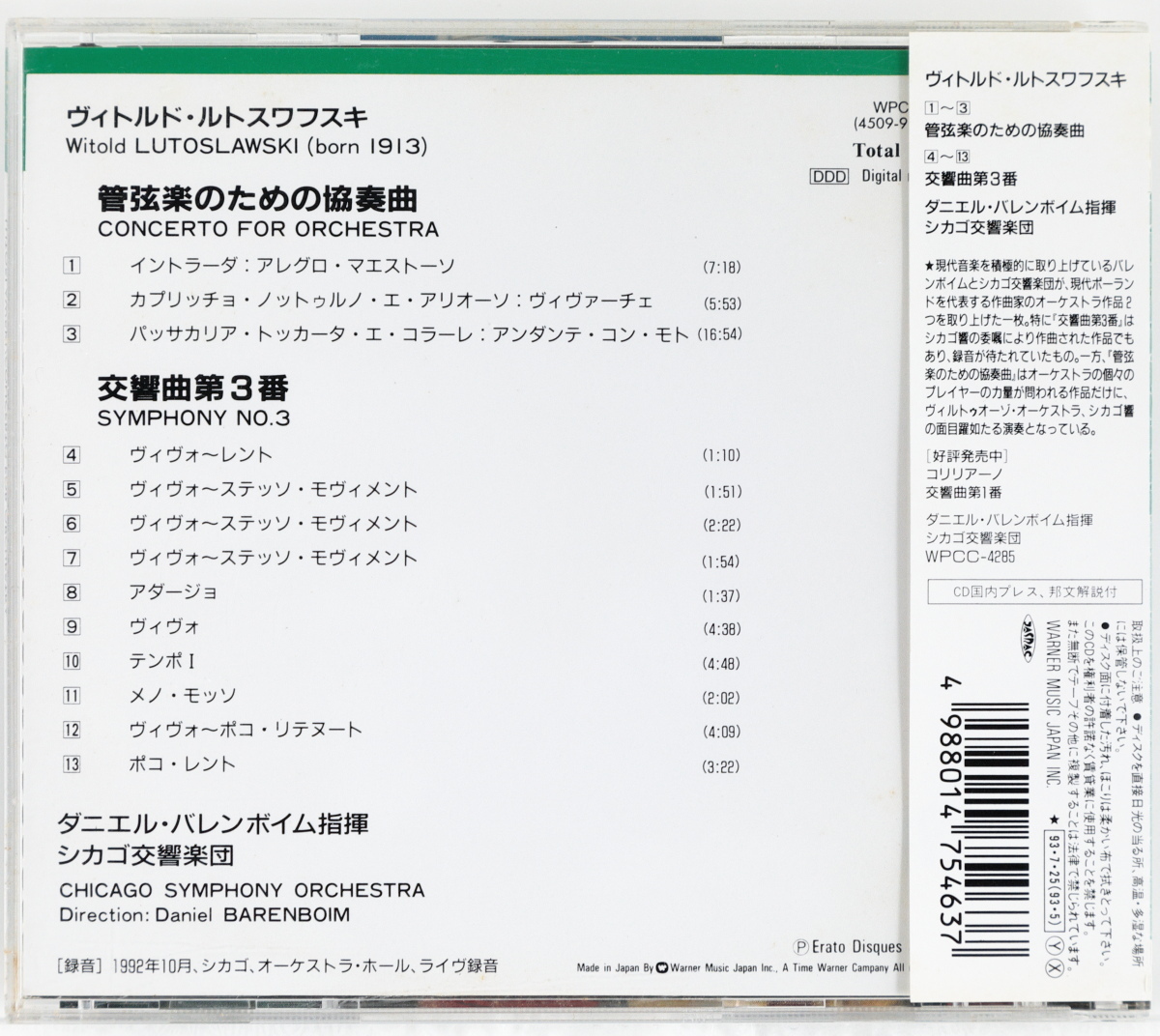The height and width of the screenshot is (1036, 1160).
Task: Click the DDD boxed recording code
Action: pyautogui.click(x=828, y=177)
